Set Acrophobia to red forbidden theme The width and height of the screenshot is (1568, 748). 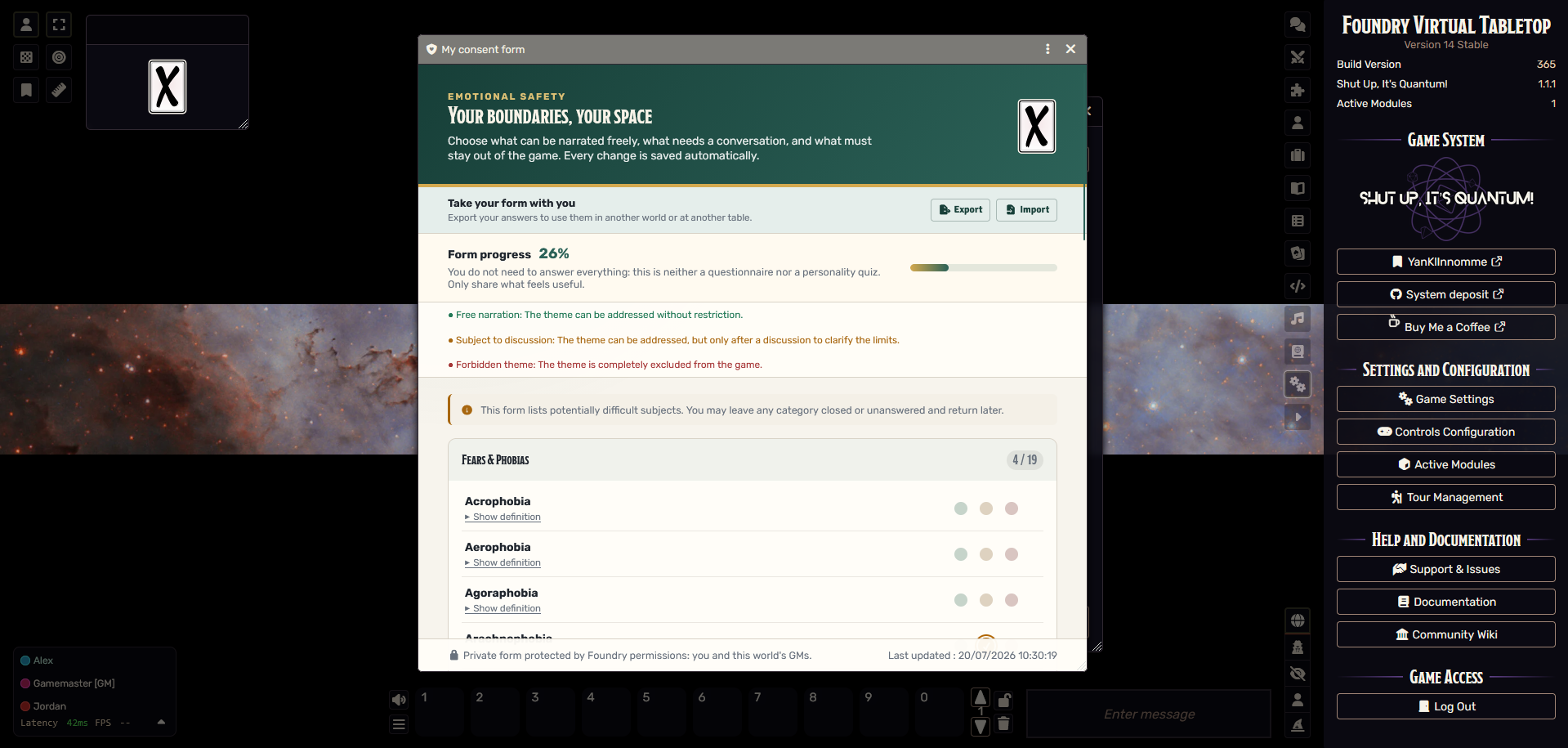click(x=1012, y=508)
